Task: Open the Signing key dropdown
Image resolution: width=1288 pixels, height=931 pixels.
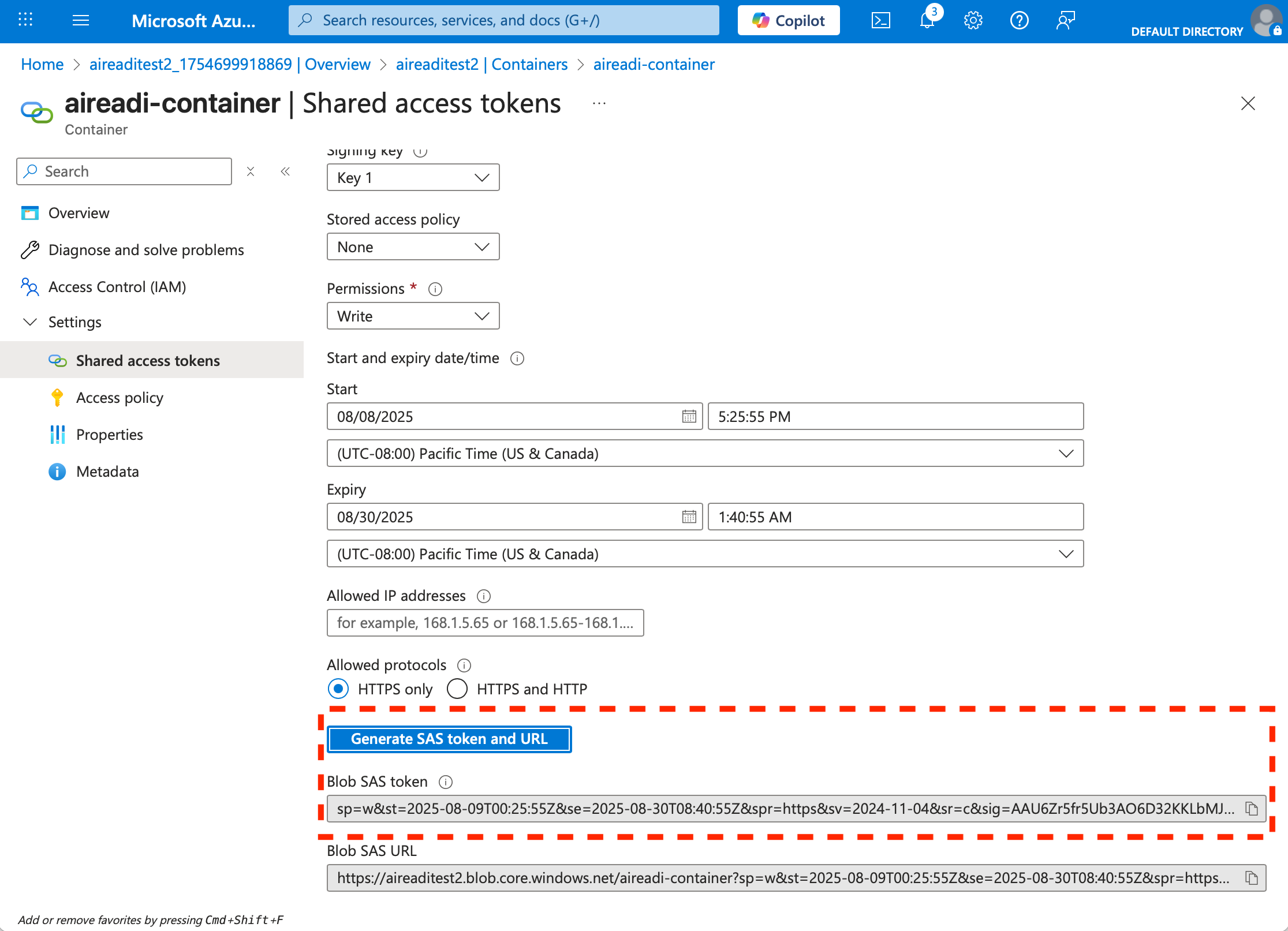Action: tap(413, 178)
